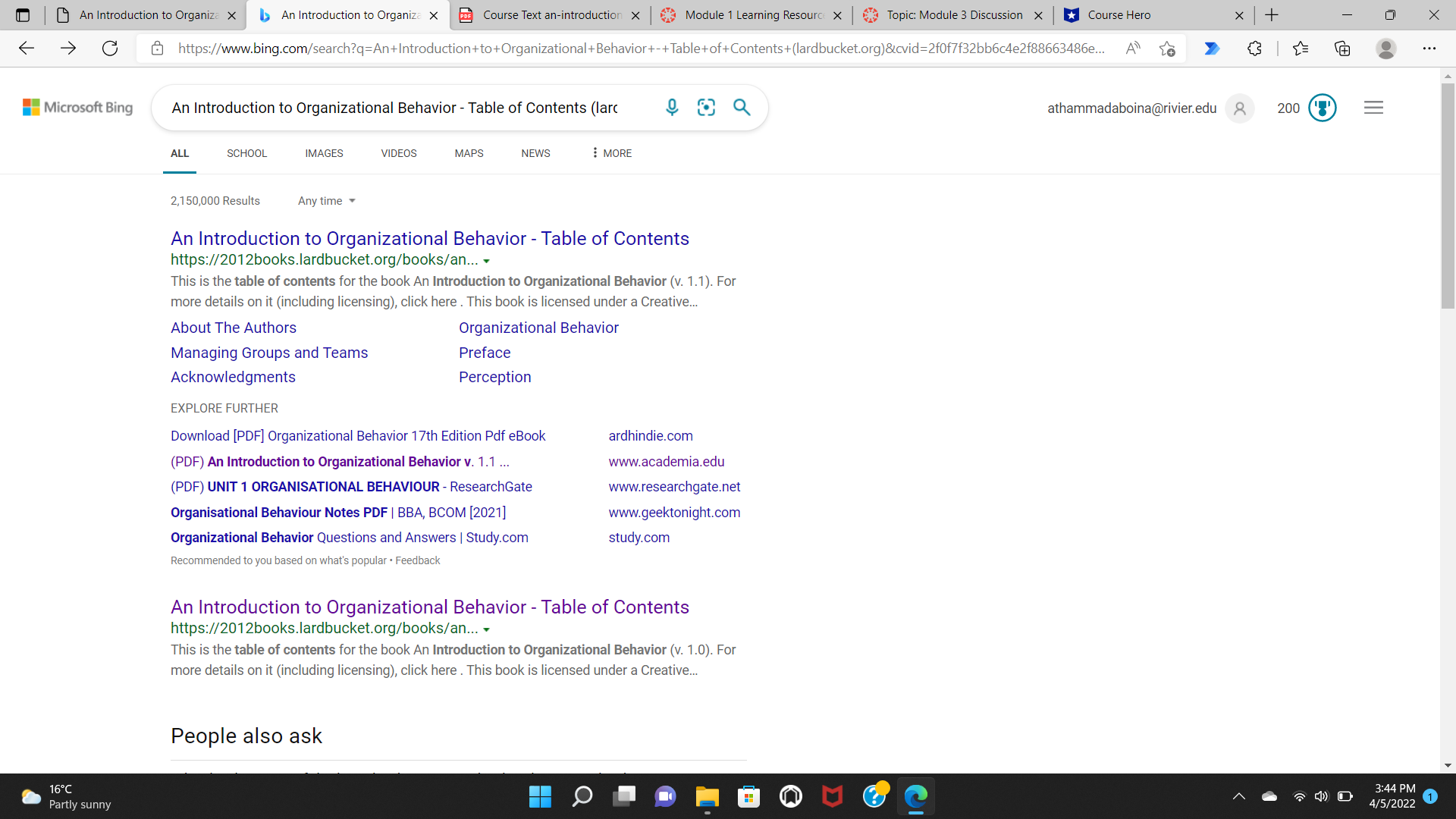Select the ALL search tab
The width and height of the screenshot is (1456, 819).
click(x=180, y=153)
